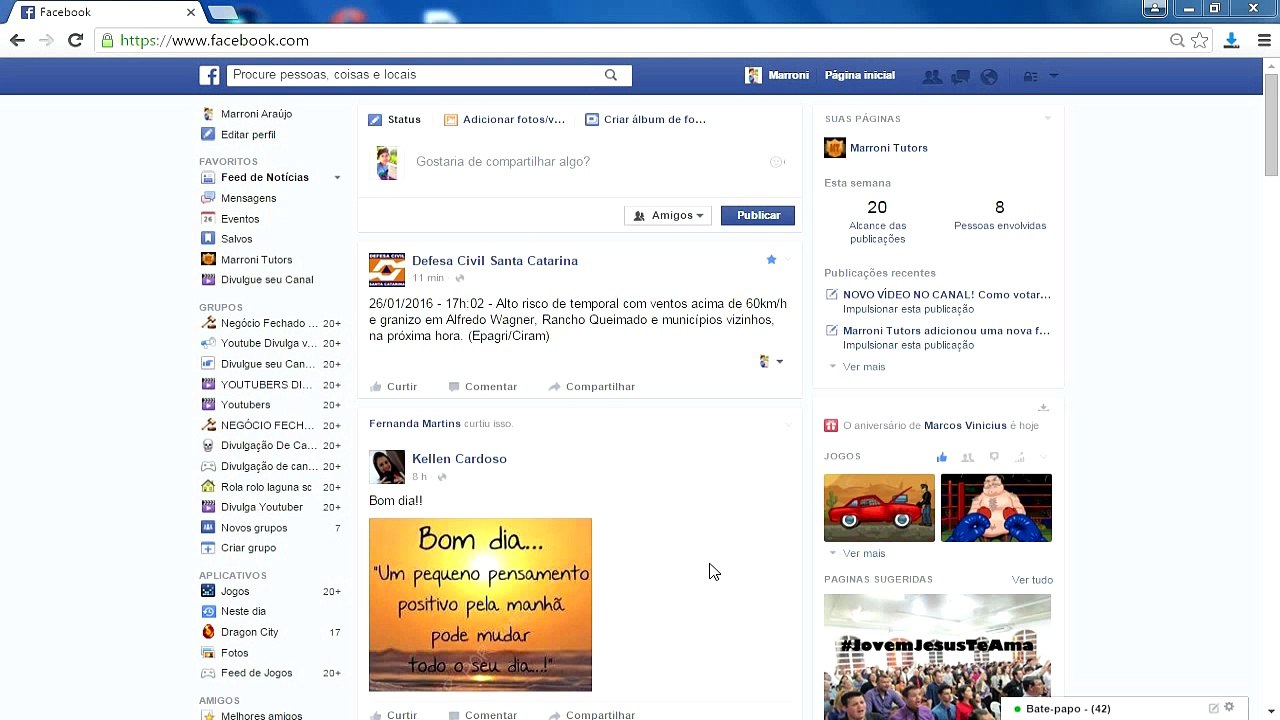
Task: Open friend requests icon in blue header
Action: click(932, 76)
